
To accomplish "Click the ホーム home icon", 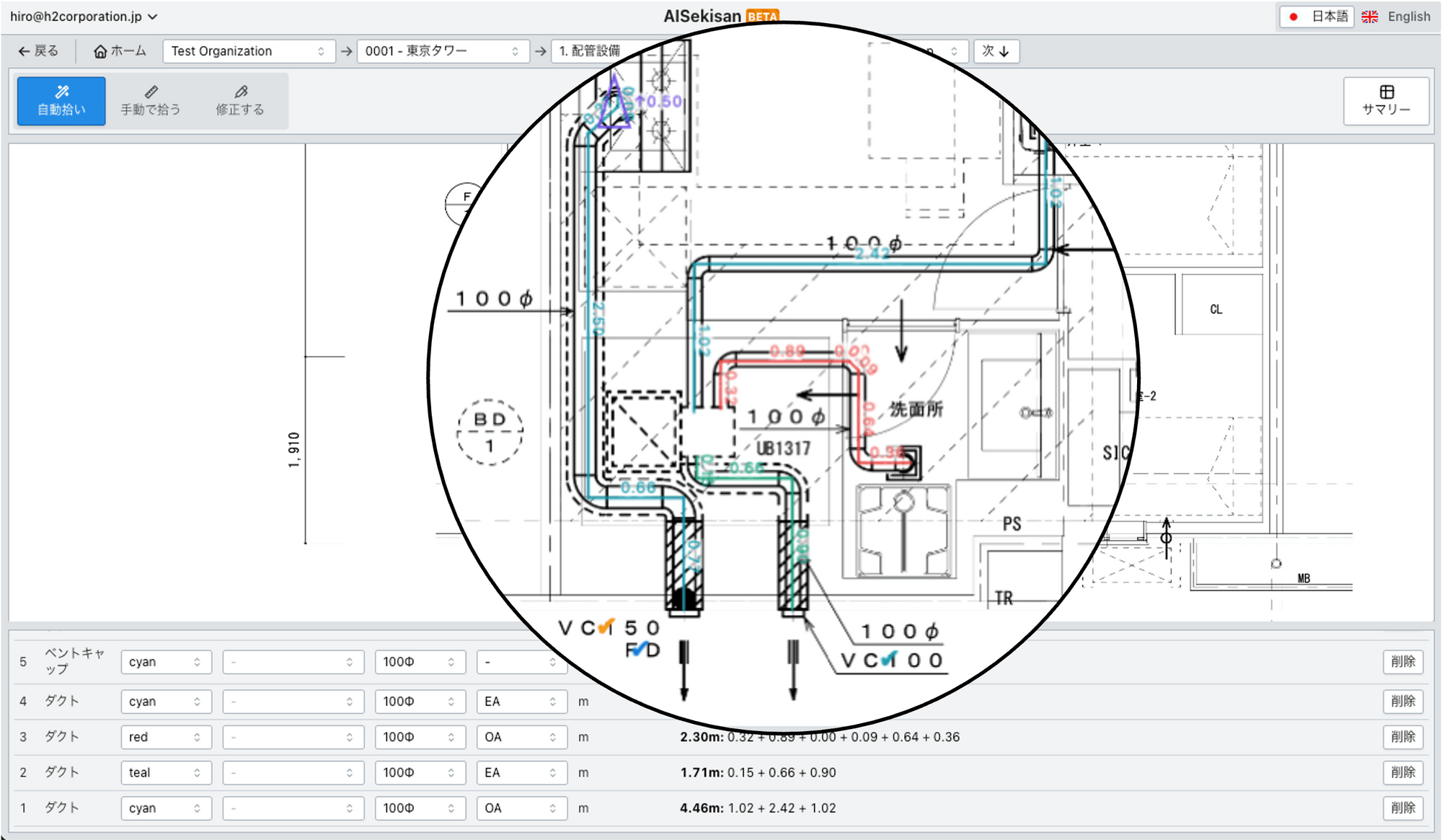I will [101, 51].
